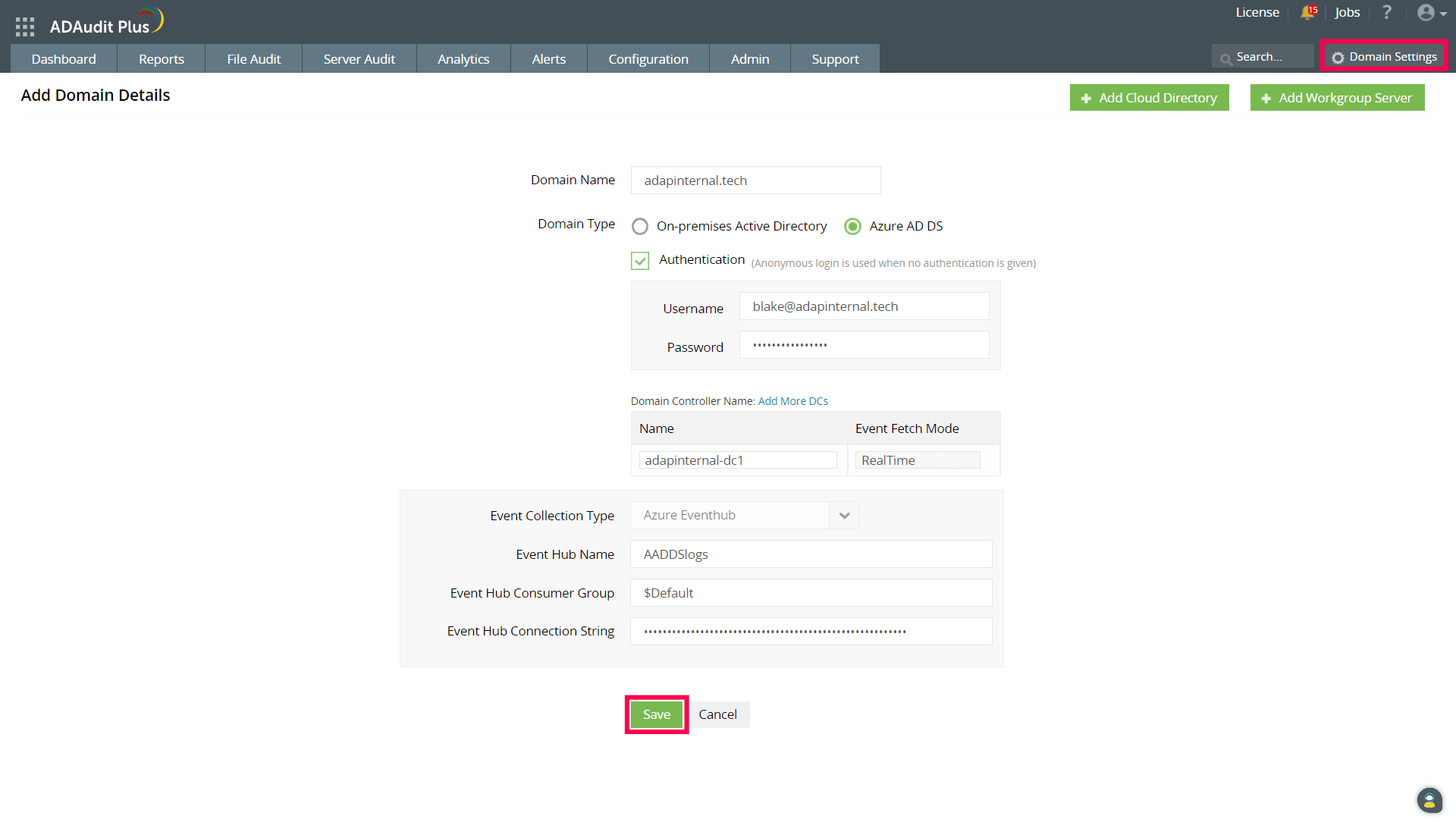
Task: Select the Azure AD DS option
Action: [853, 226]
